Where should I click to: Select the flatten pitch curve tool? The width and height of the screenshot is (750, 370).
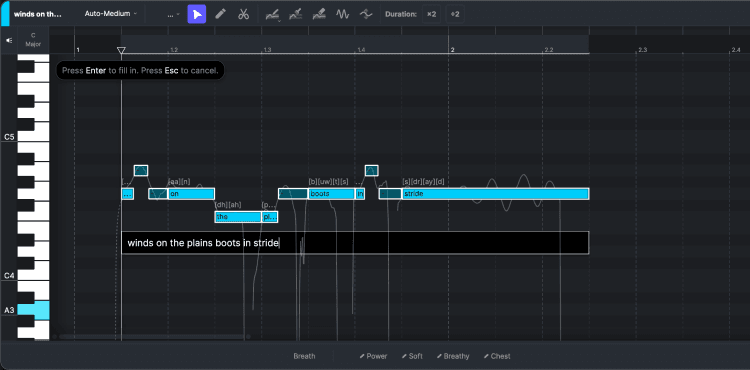pyautogui.click(x=366, y=14)
